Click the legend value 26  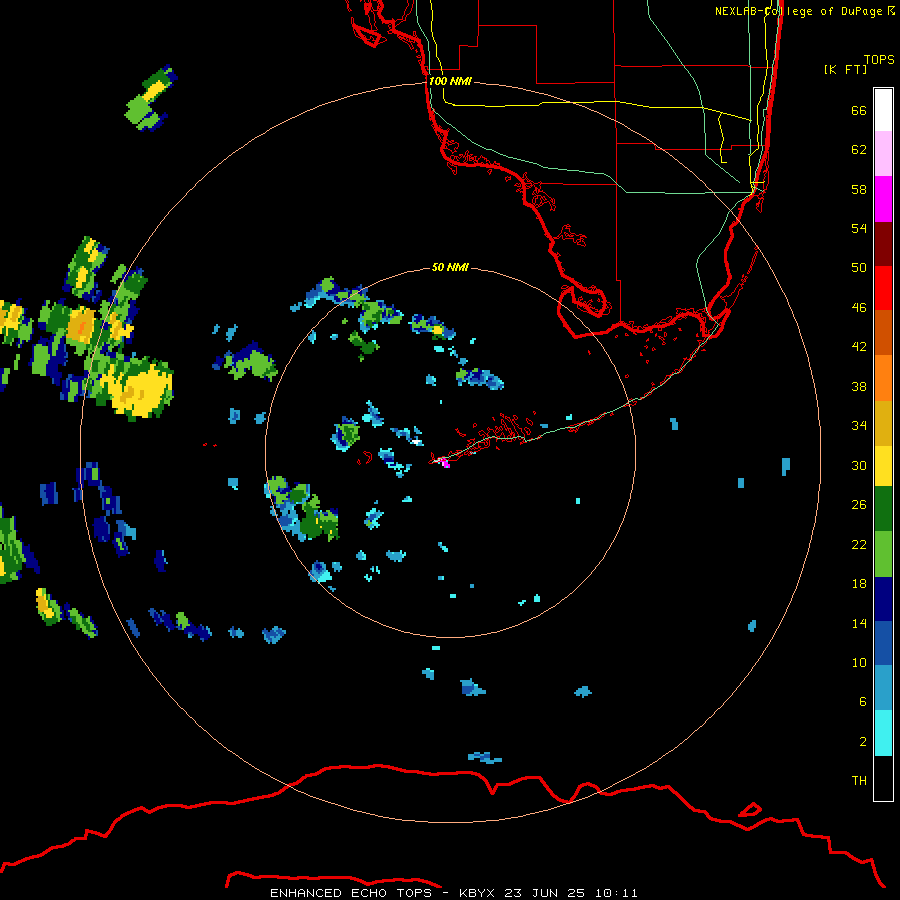coord(859,505)
